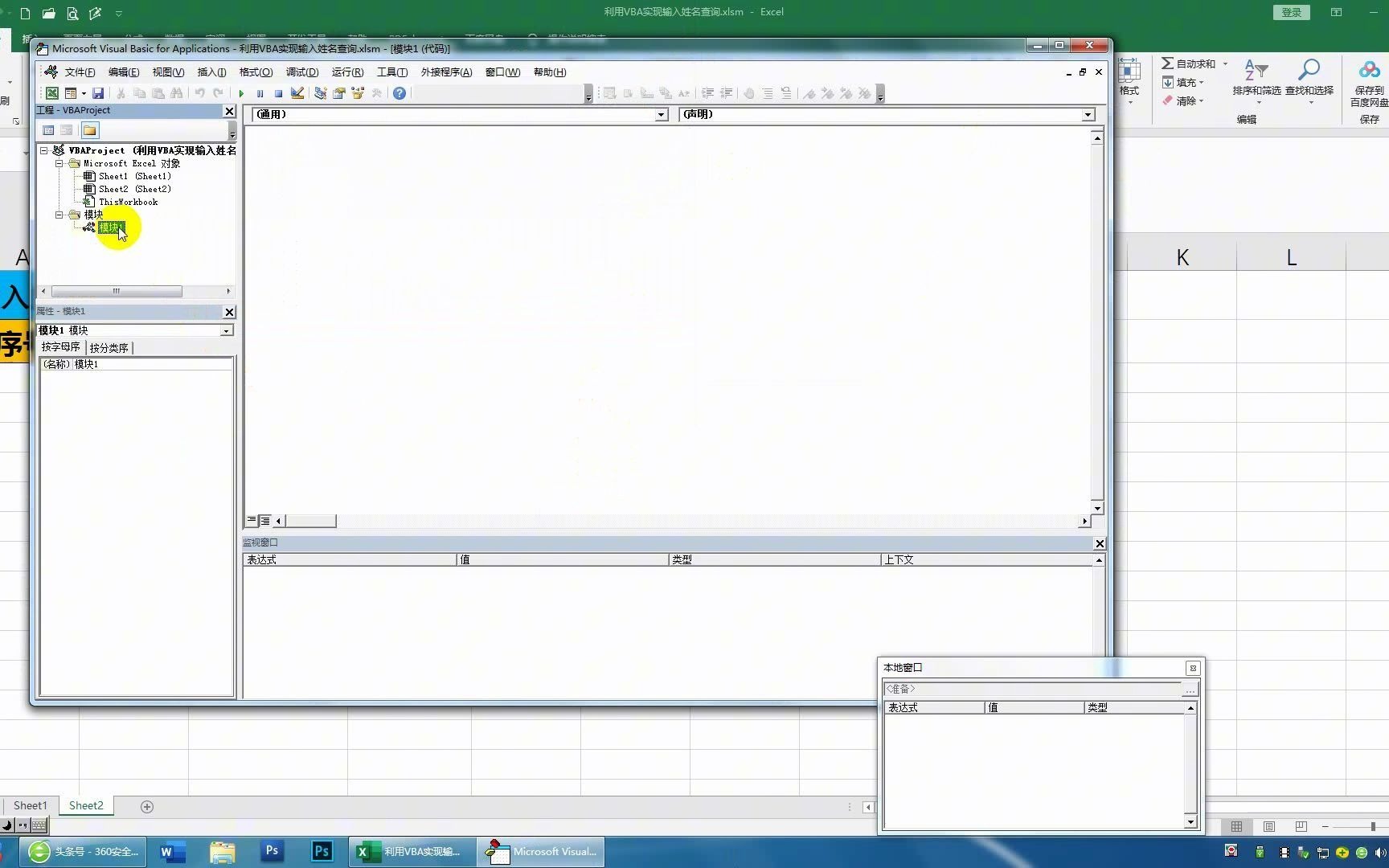Screen dimensions: 1389x868
Task: Toggle Breakpoint hand icon
Action: coord(748,93)
